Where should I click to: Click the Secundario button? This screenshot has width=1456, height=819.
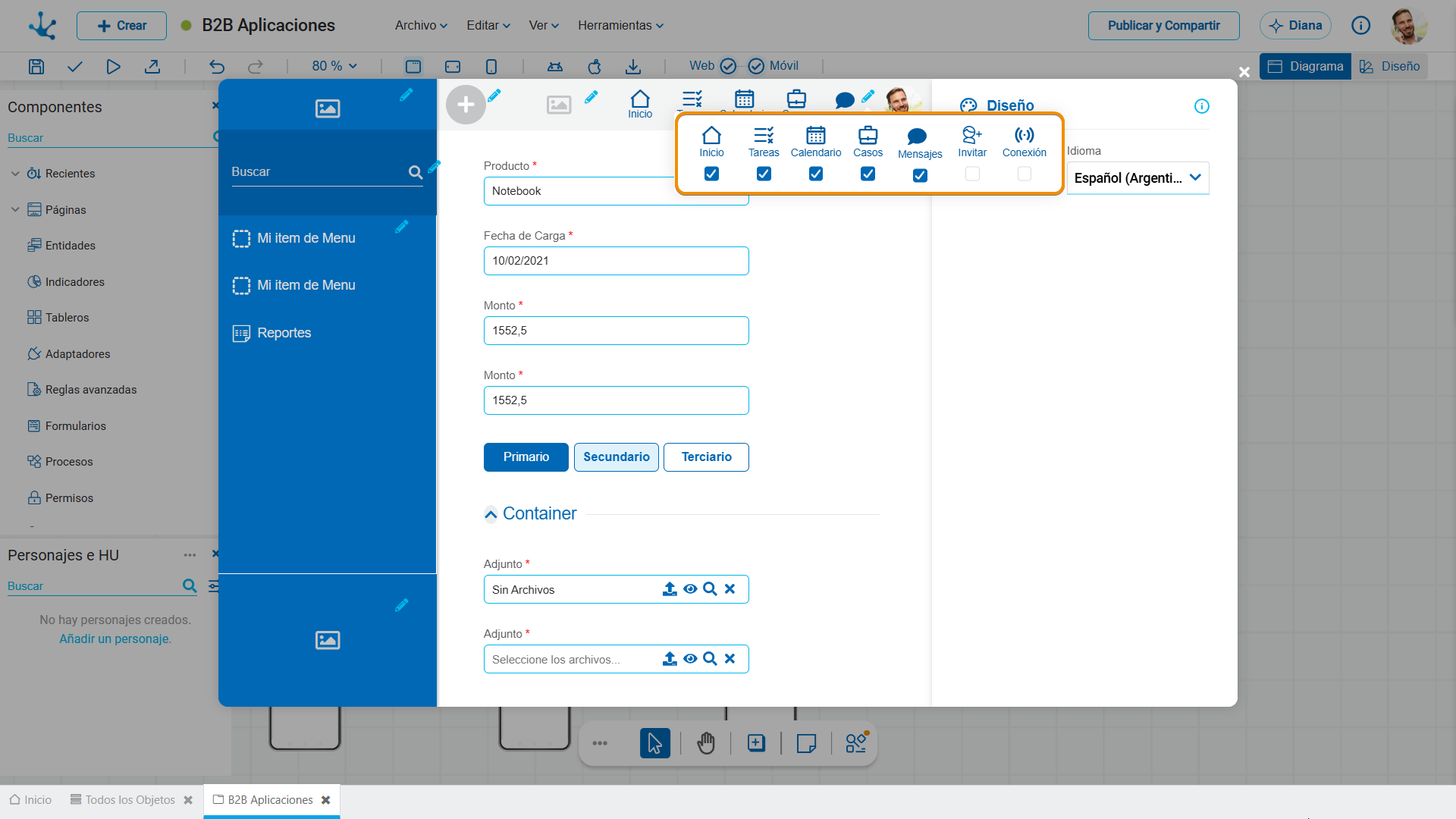tap(616, 457)
